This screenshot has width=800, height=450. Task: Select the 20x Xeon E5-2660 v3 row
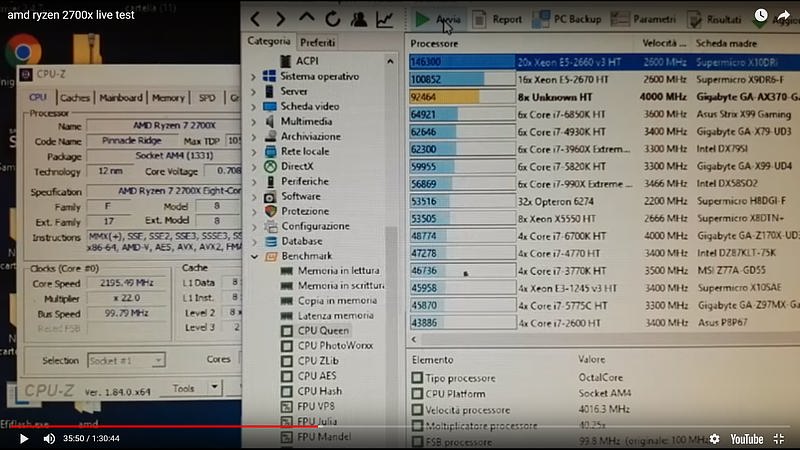tap(604, 62)
